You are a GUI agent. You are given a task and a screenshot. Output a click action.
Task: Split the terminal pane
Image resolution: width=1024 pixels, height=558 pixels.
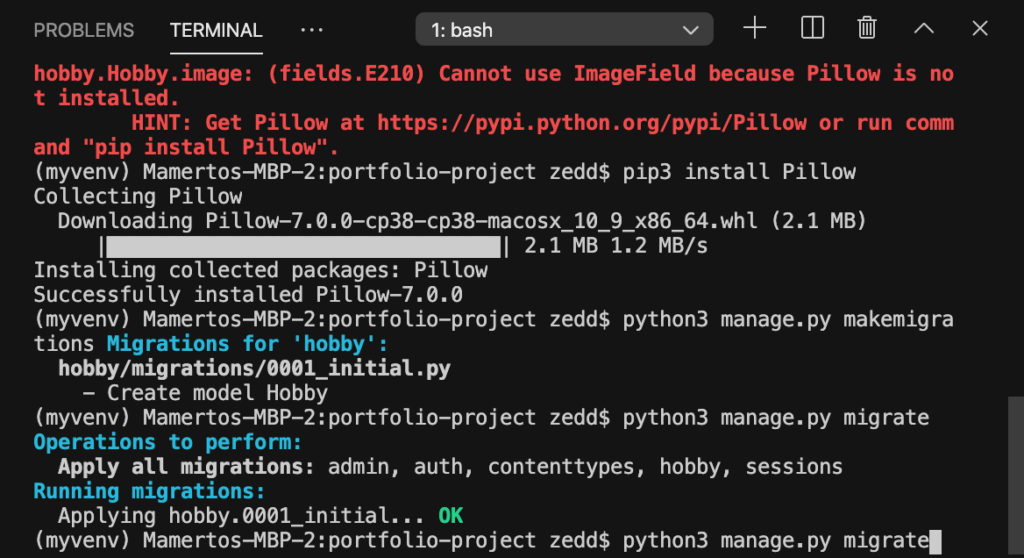click(x=812, y=29)
